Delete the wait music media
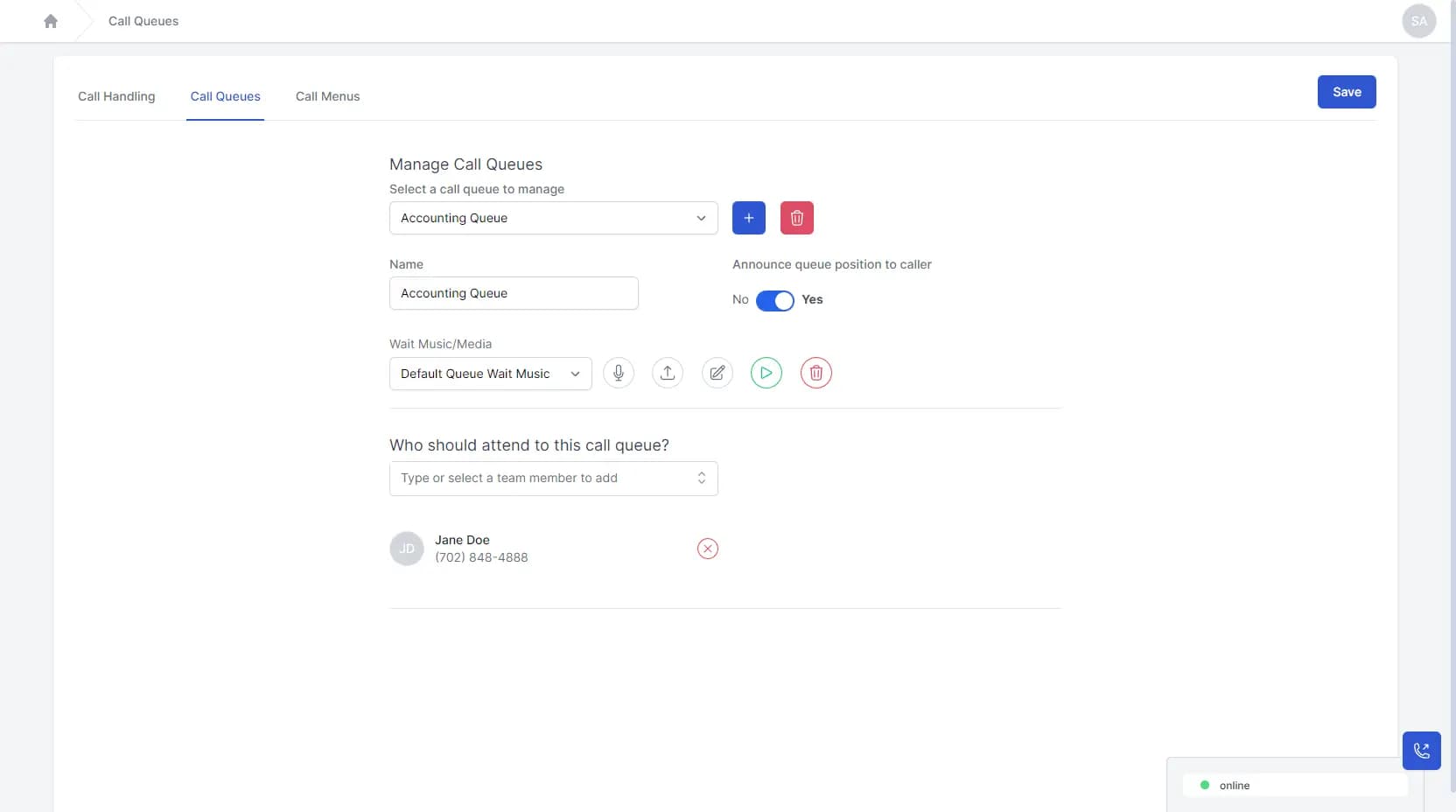The height and width of the screenshot is (812, 1456). pyautogui.click(x=815, y=373)
